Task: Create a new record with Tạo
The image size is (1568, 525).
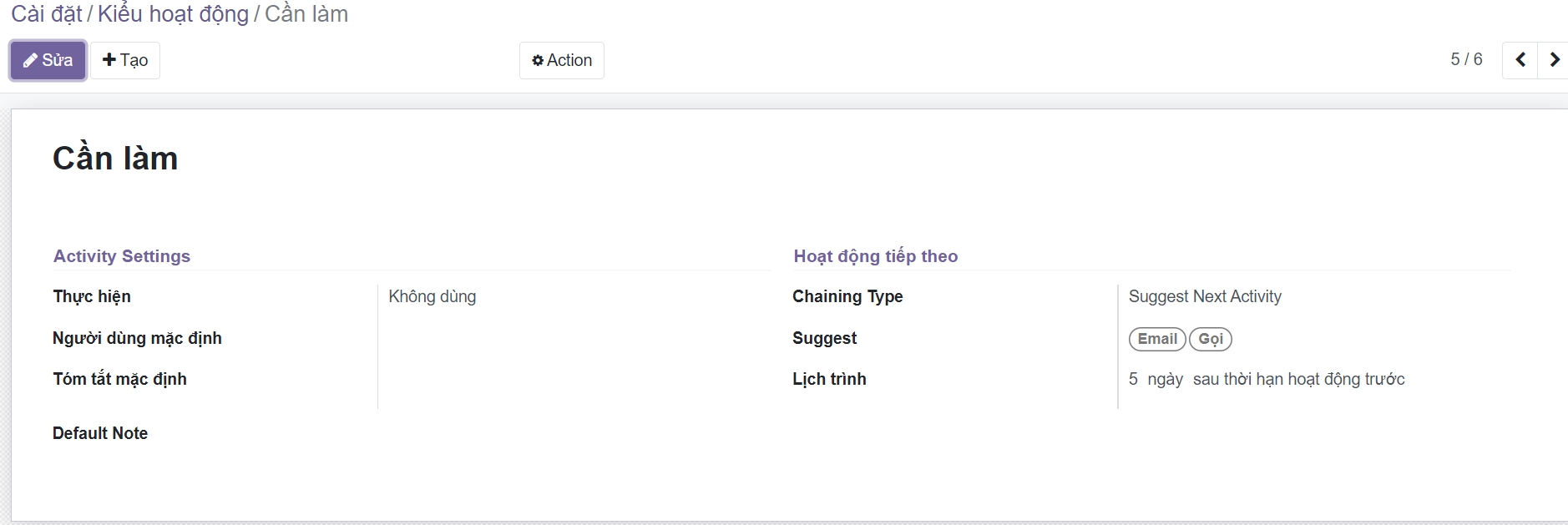Action: click(125, 60)
